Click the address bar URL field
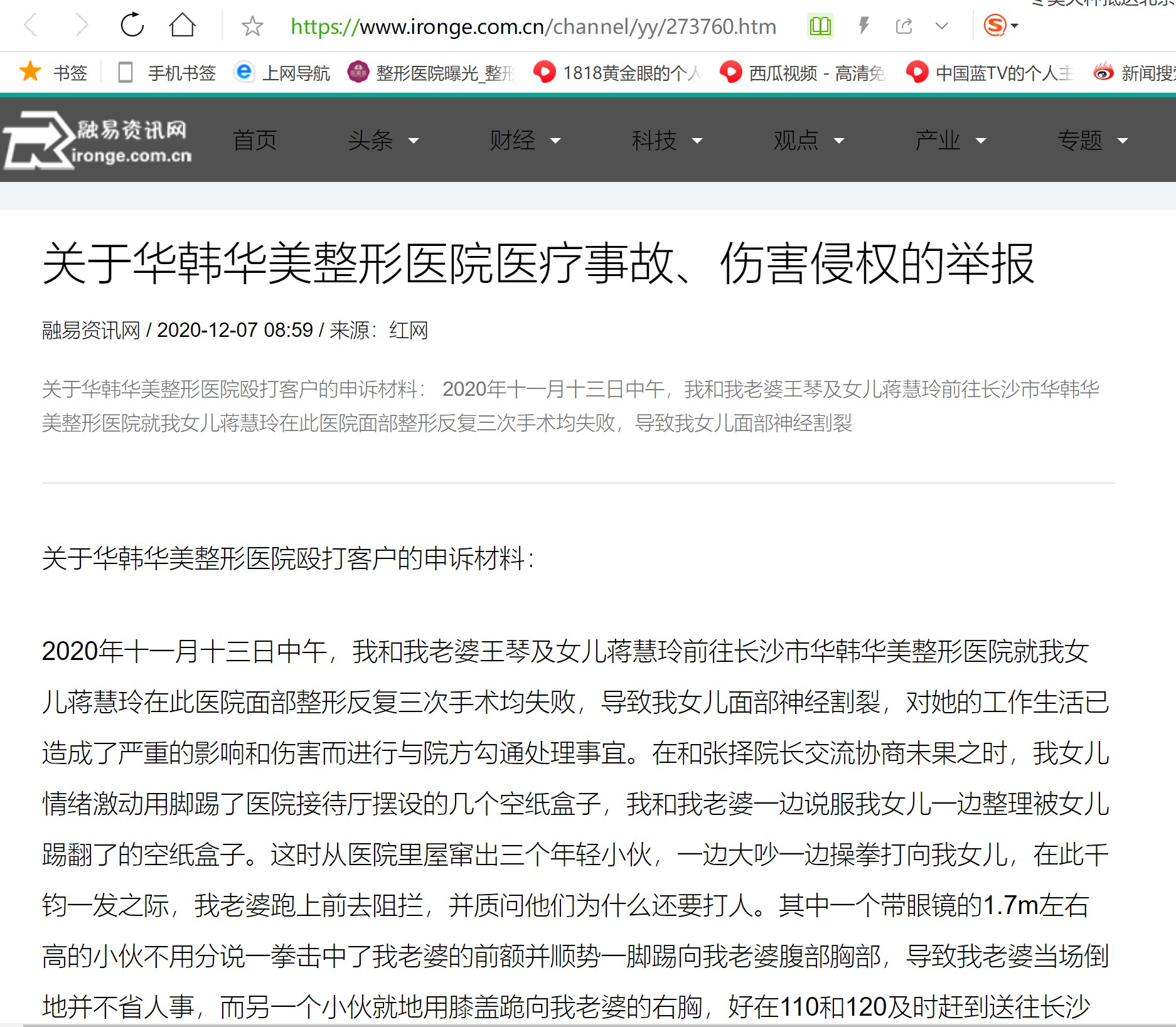Screen dimensions: 1176x1027 tap(533, 26)
